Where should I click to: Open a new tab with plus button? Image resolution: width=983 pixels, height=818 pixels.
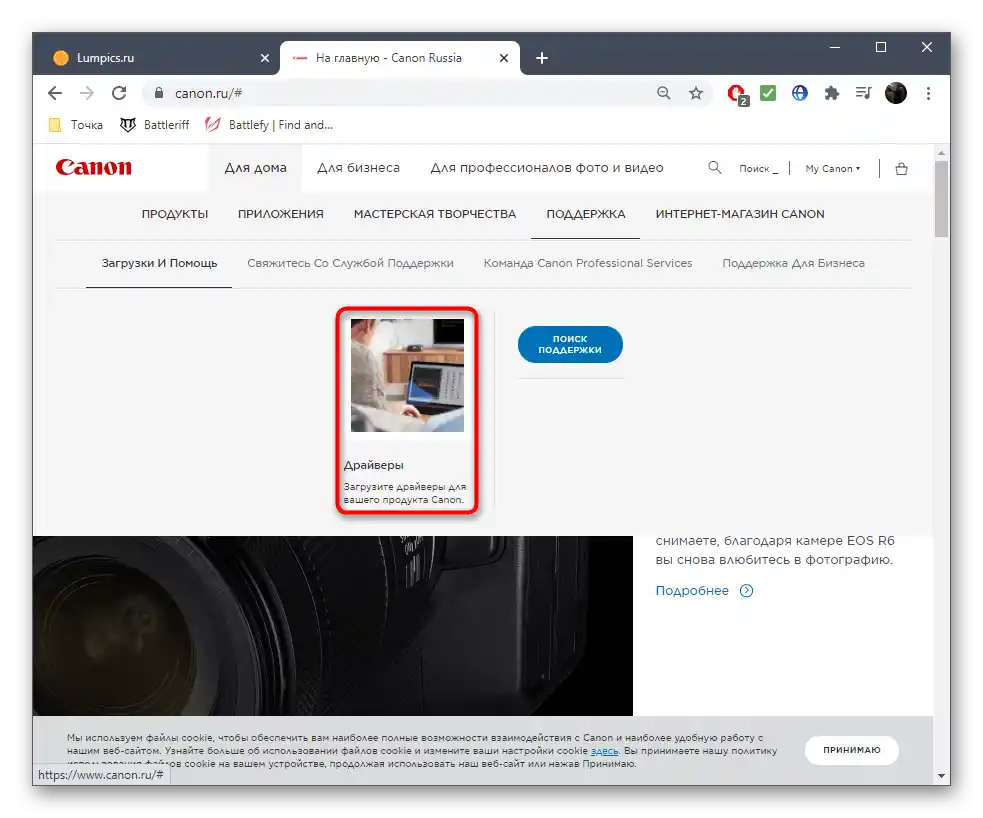click(x=542, y=58)
